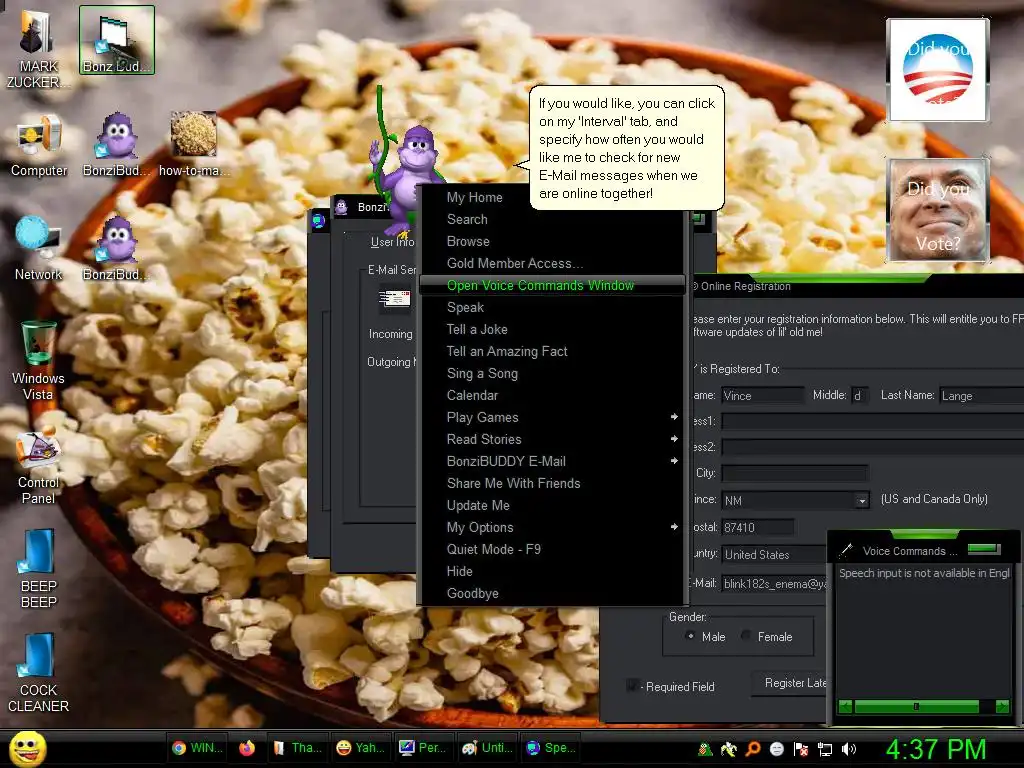This screenshot has width=1024, height=768.
Task: Select Share Me With Friends
Action: (x=551, y=483)
